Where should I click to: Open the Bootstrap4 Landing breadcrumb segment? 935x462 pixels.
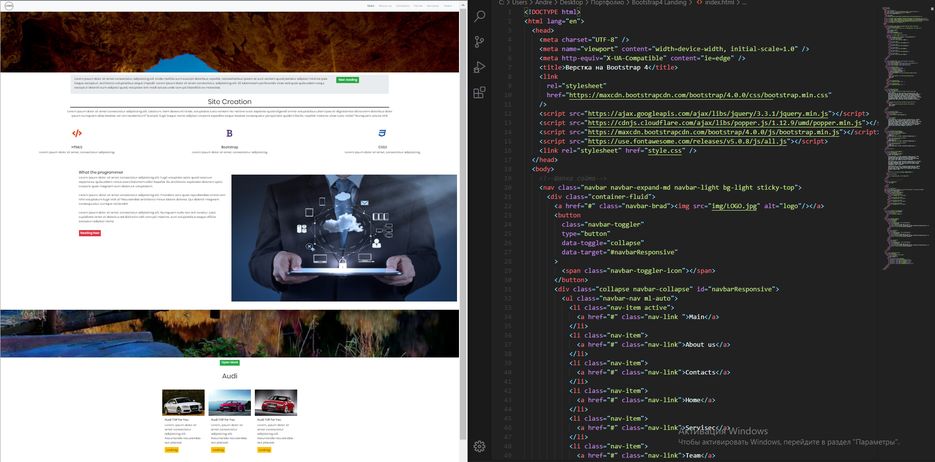click(660, 3)
